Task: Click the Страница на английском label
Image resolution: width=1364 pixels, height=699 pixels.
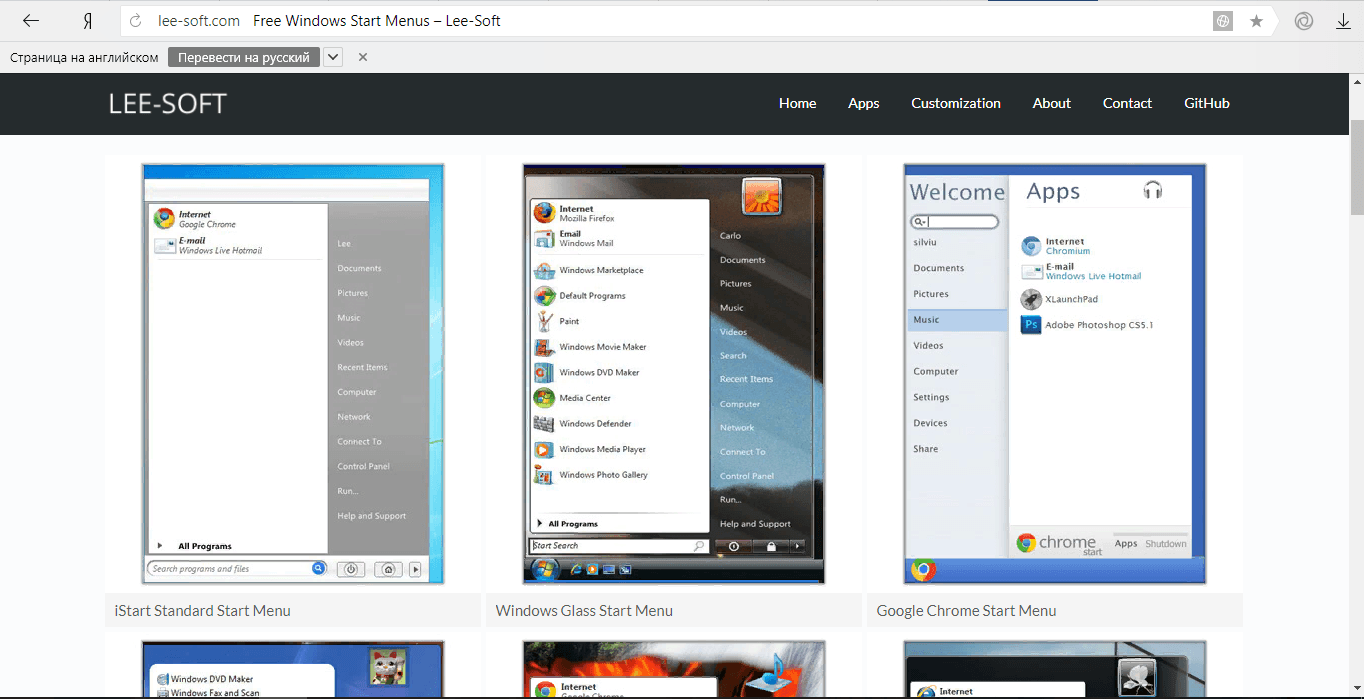Action: tap(84, 57)
